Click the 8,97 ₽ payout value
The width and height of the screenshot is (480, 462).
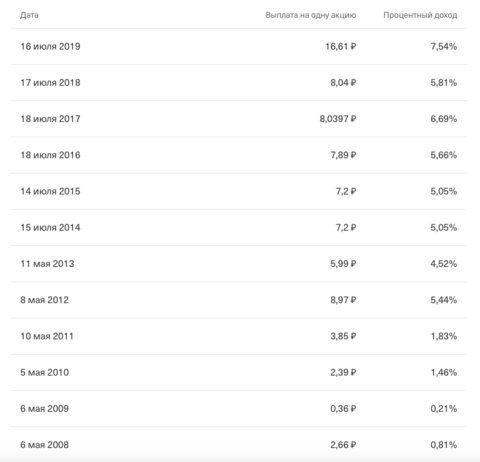(x=343, y=300)
